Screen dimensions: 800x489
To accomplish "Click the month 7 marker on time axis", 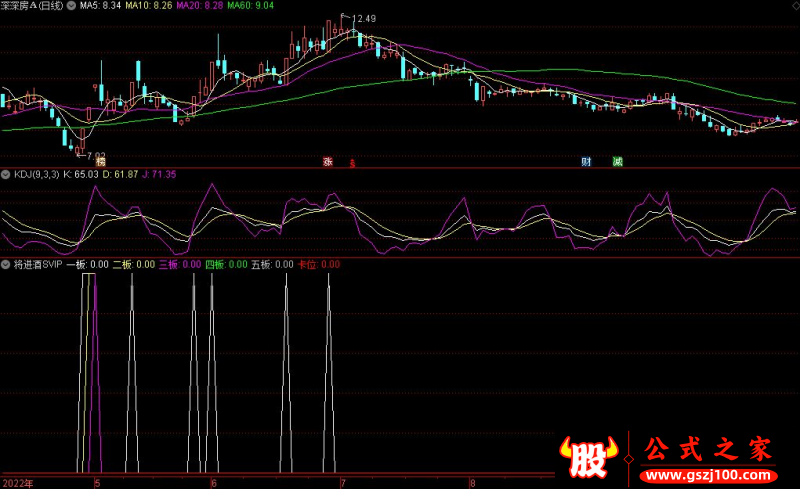I will click(342, 482).
